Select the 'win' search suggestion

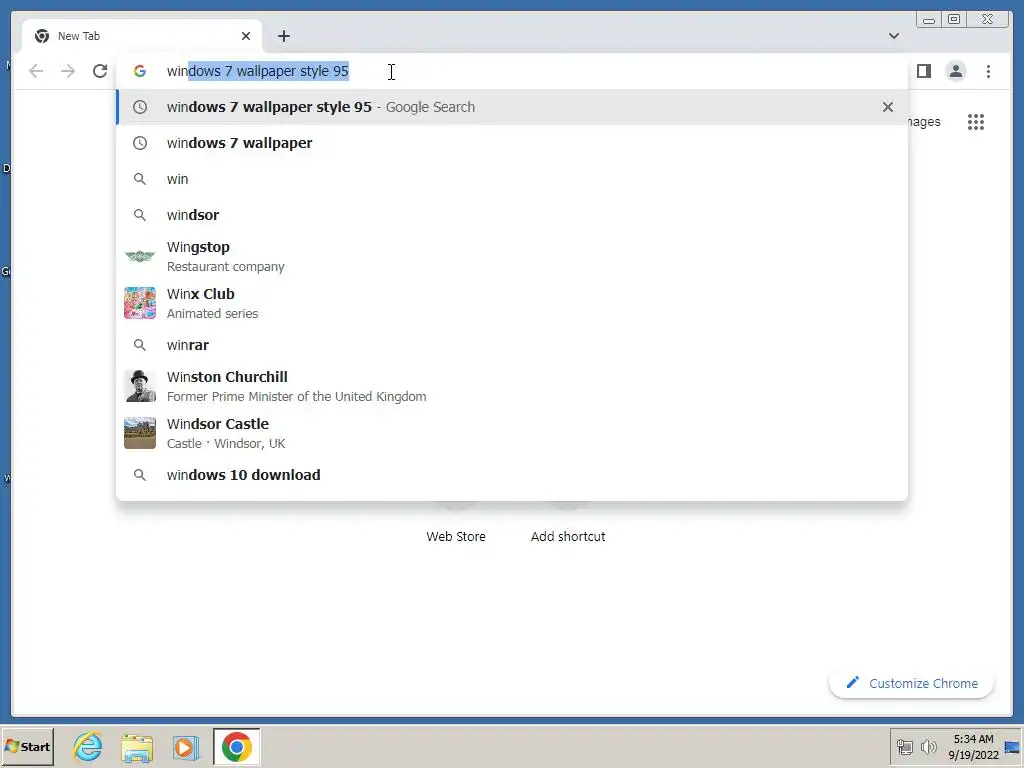pos(511,179)
